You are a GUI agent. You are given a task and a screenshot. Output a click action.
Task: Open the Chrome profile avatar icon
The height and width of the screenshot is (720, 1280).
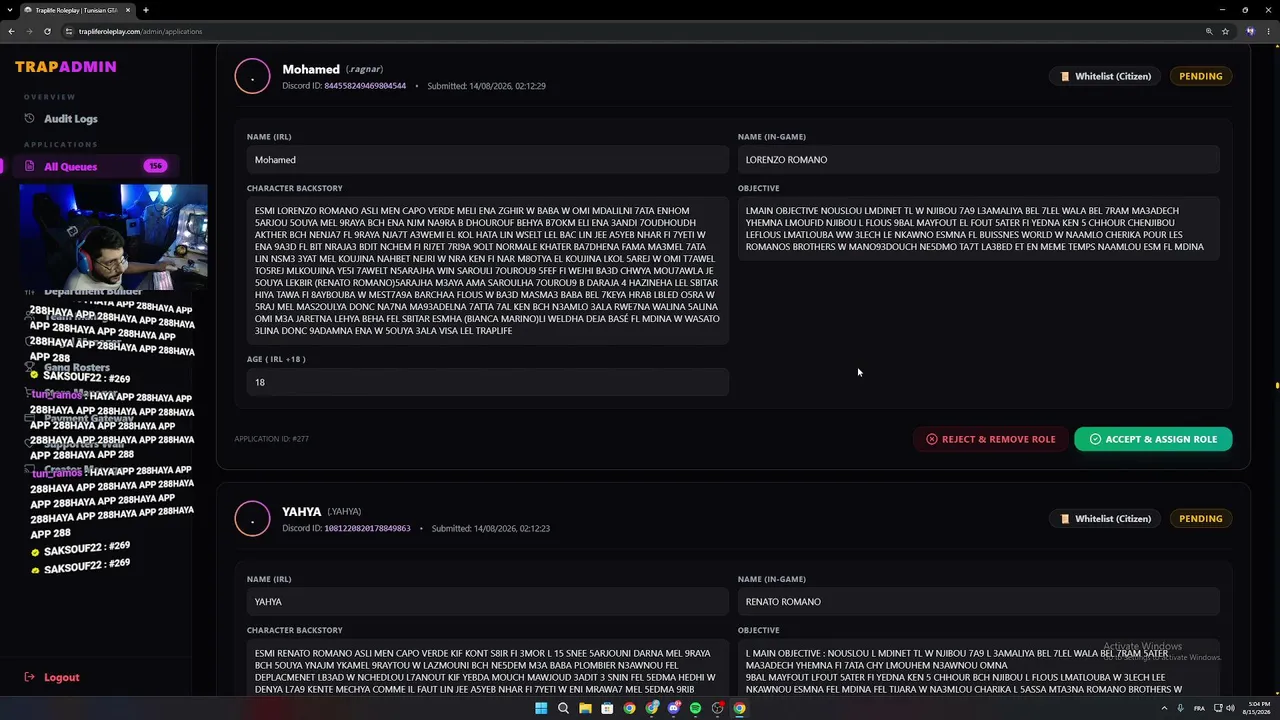point(1250,31)
